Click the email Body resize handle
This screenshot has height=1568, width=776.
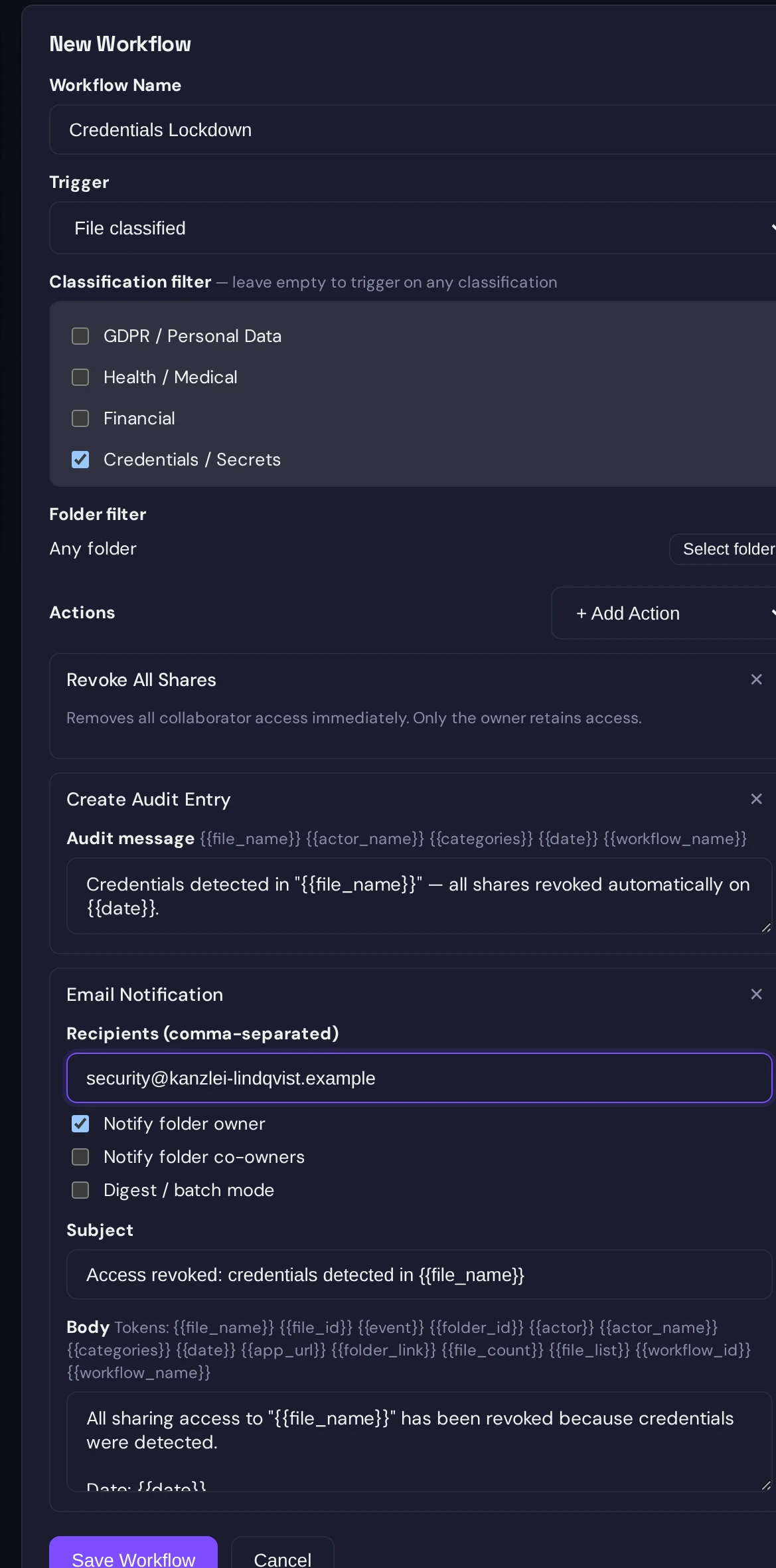pyautogui.click(x=766, y=1486)
